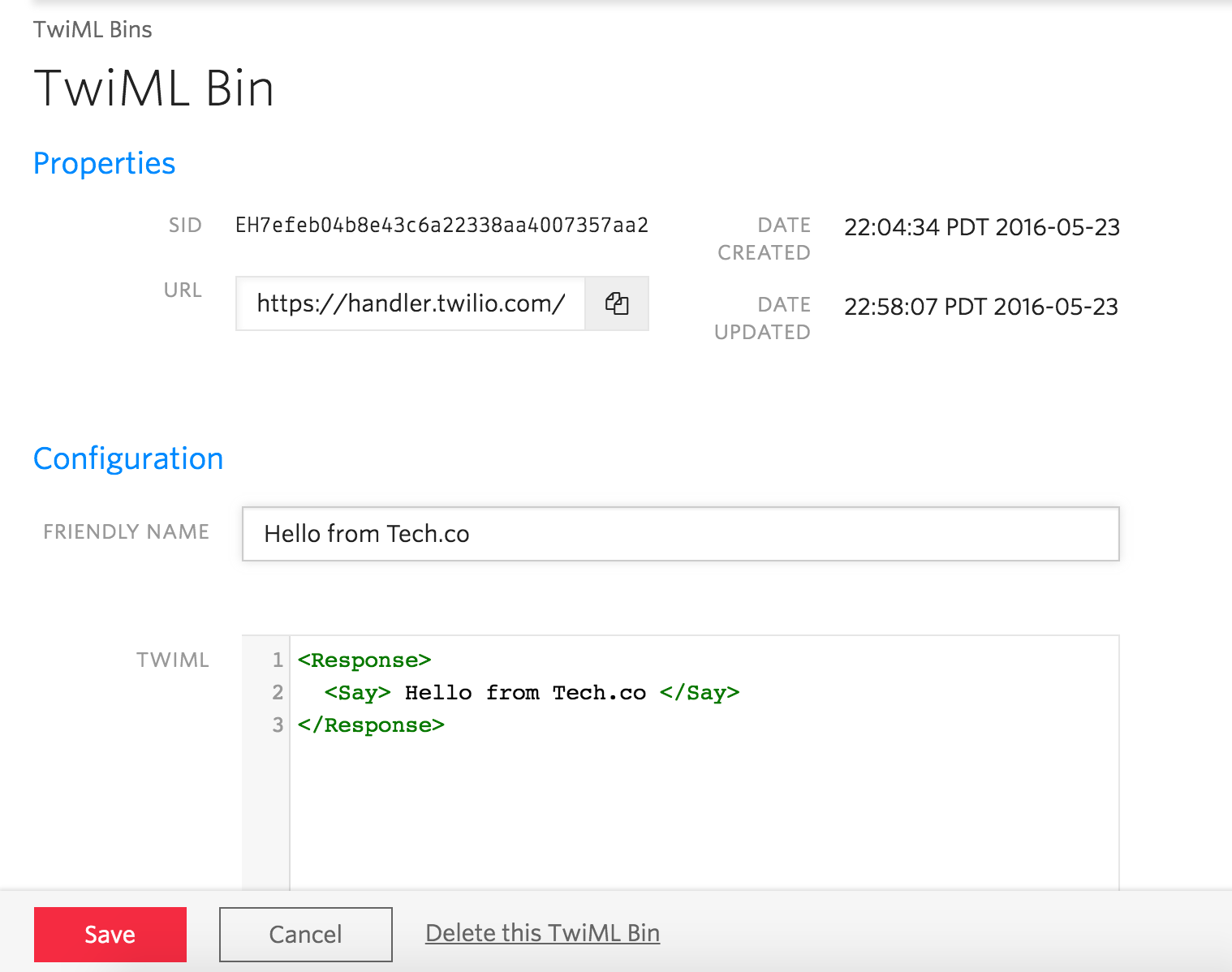Select the Say element on line 2
This screenshot has height=972, width=1232.
tap(357, 692)
